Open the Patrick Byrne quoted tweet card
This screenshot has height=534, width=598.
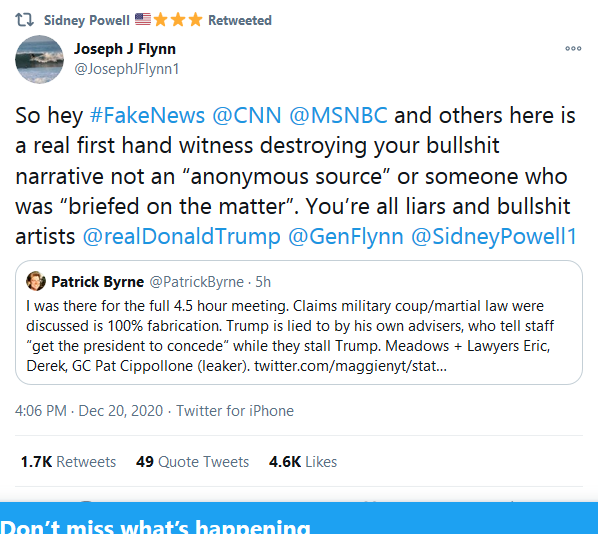click(x=299, y=322)
